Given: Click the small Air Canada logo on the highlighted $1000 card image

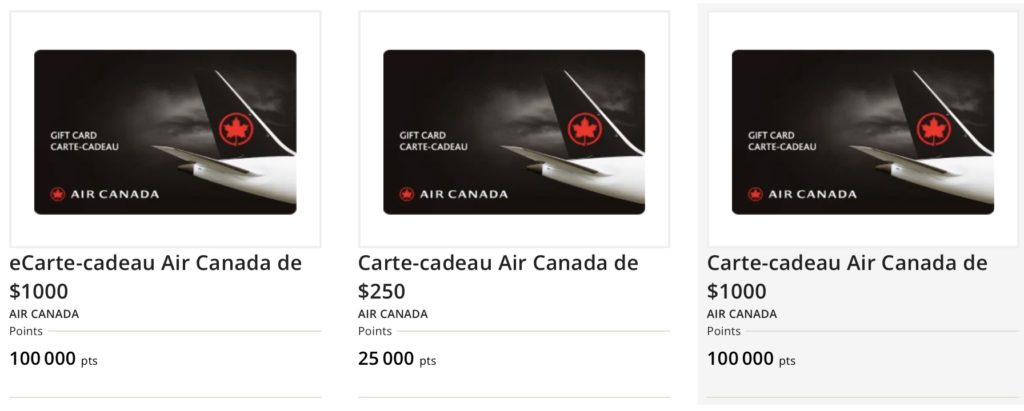Looking at the screenshot, I should [755, 194].
